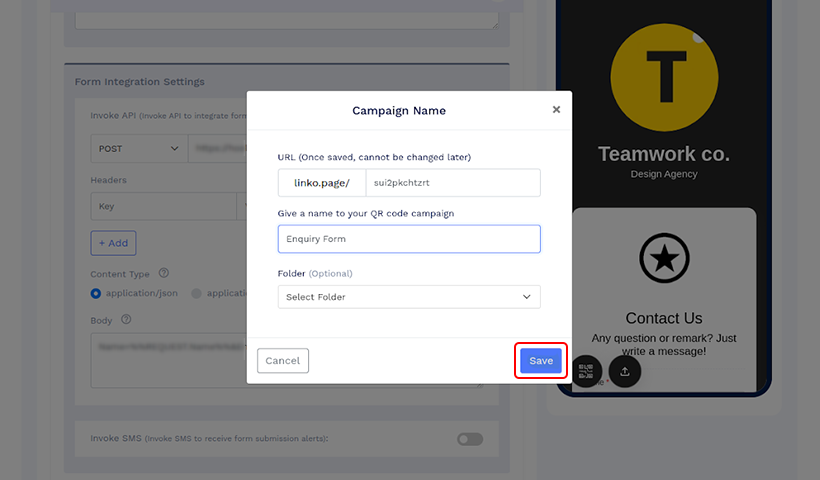Click the QR code icon button

[x=586, y=371]
